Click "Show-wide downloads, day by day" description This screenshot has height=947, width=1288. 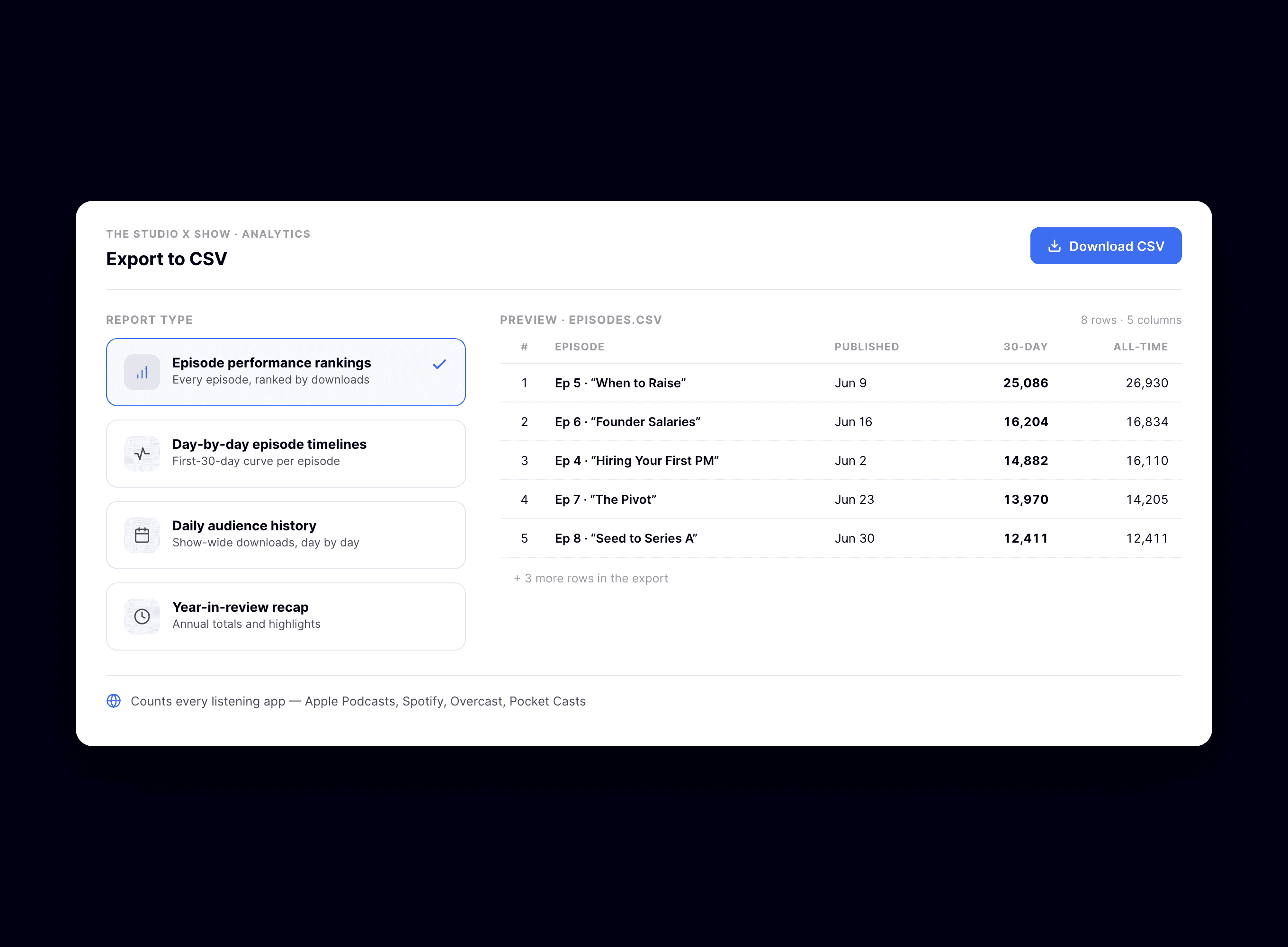pyautogui.click(x=265, y=542)
